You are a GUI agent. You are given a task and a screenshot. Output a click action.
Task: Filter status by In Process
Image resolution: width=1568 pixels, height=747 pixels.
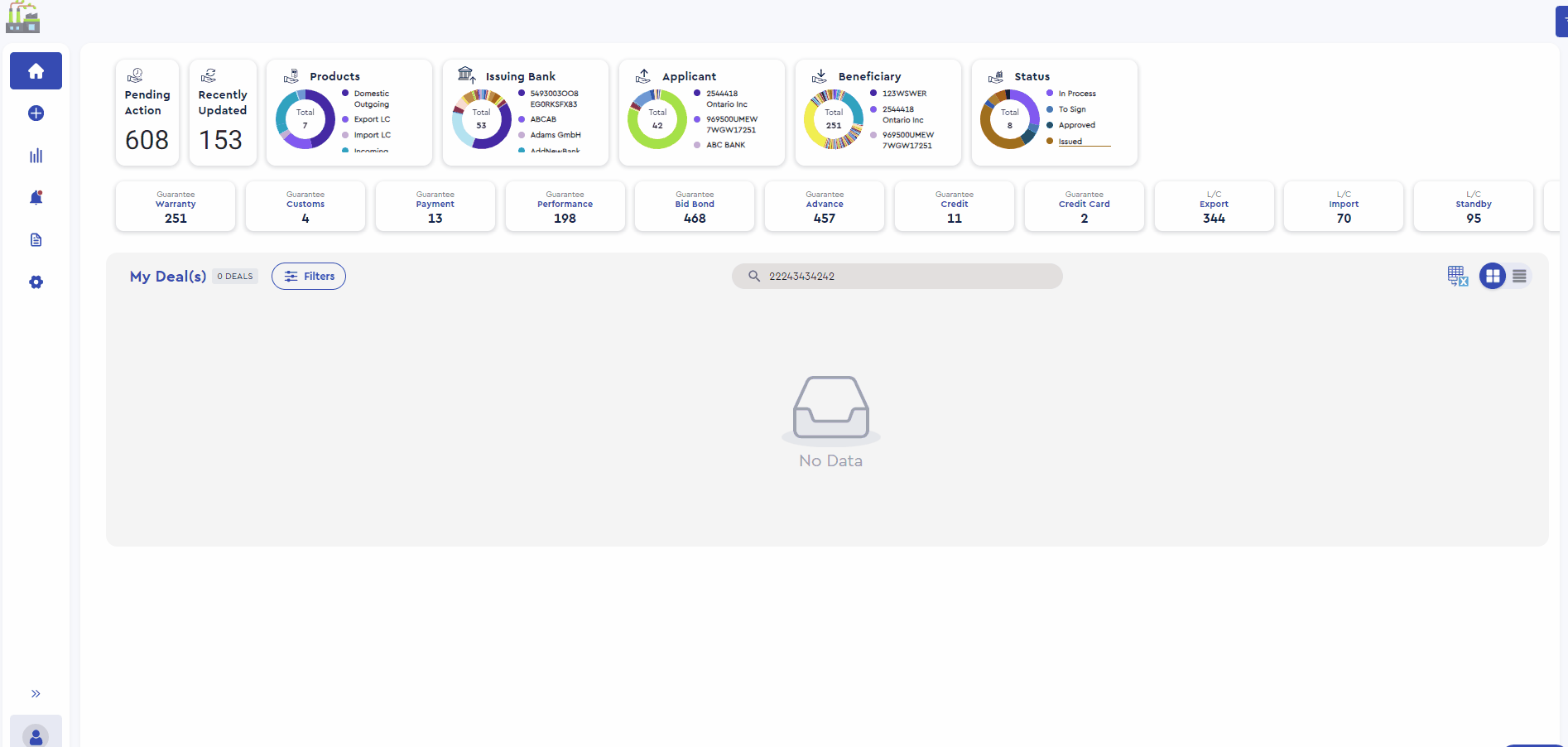pyautogui.click(x=1071, y=94)
